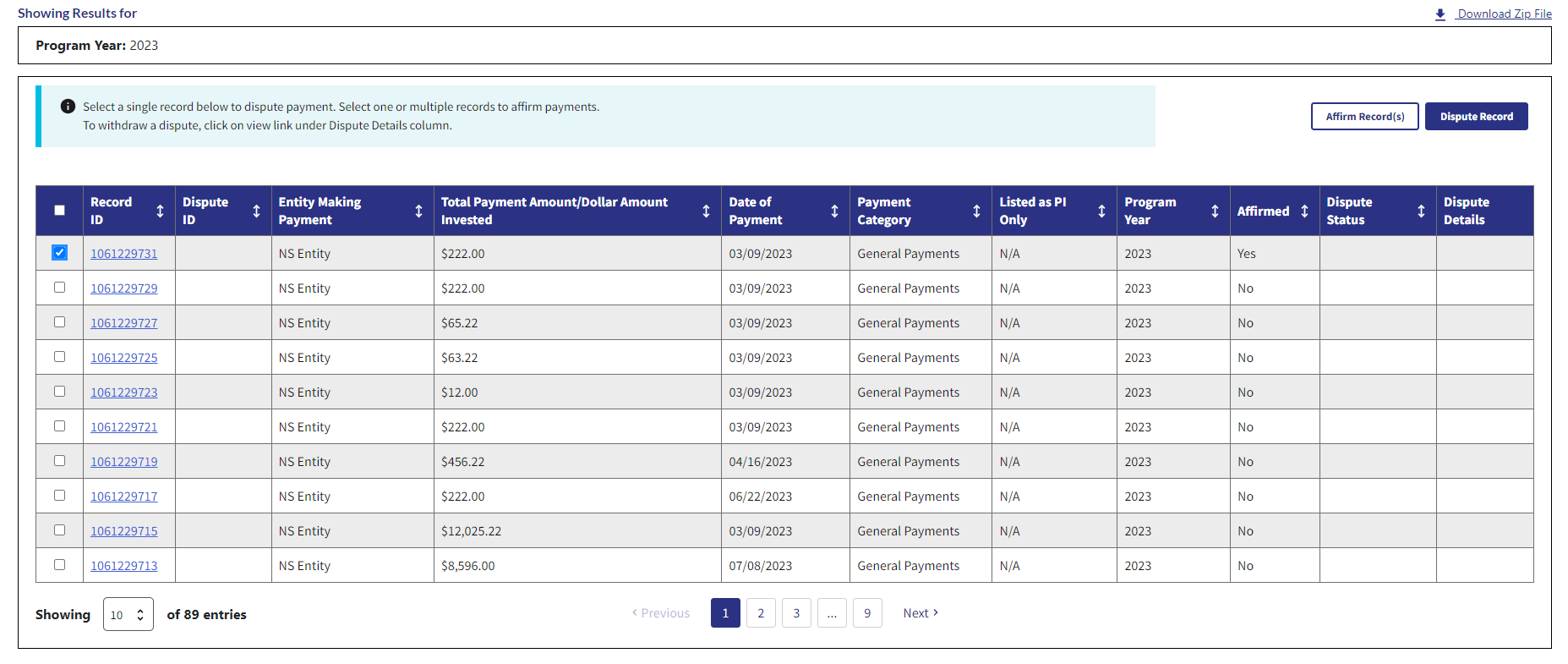The image size is (1568, 664).
Task: Open record link 1061229715
Action: coord(124,531)
